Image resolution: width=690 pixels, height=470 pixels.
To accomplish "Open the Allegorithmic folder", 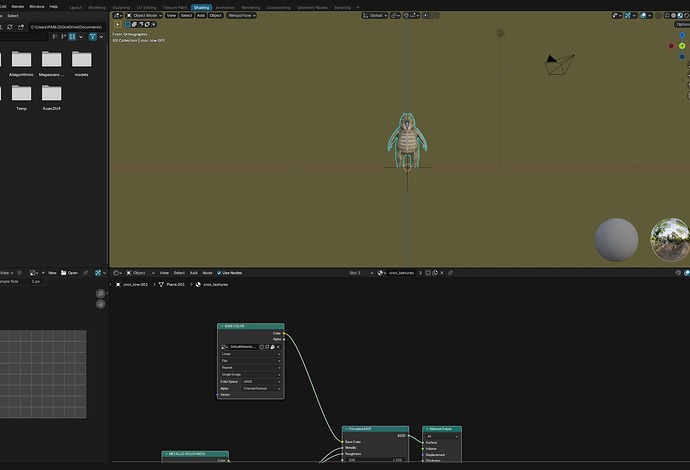I will (x=21, y=63).
